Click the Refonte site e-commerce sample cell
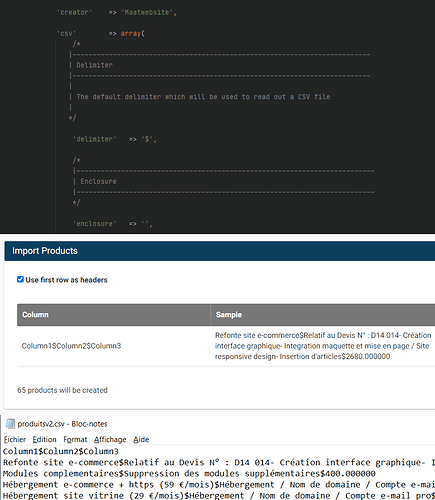The height and width of the screenshot is (500, 435). click(x=323, y=346)
